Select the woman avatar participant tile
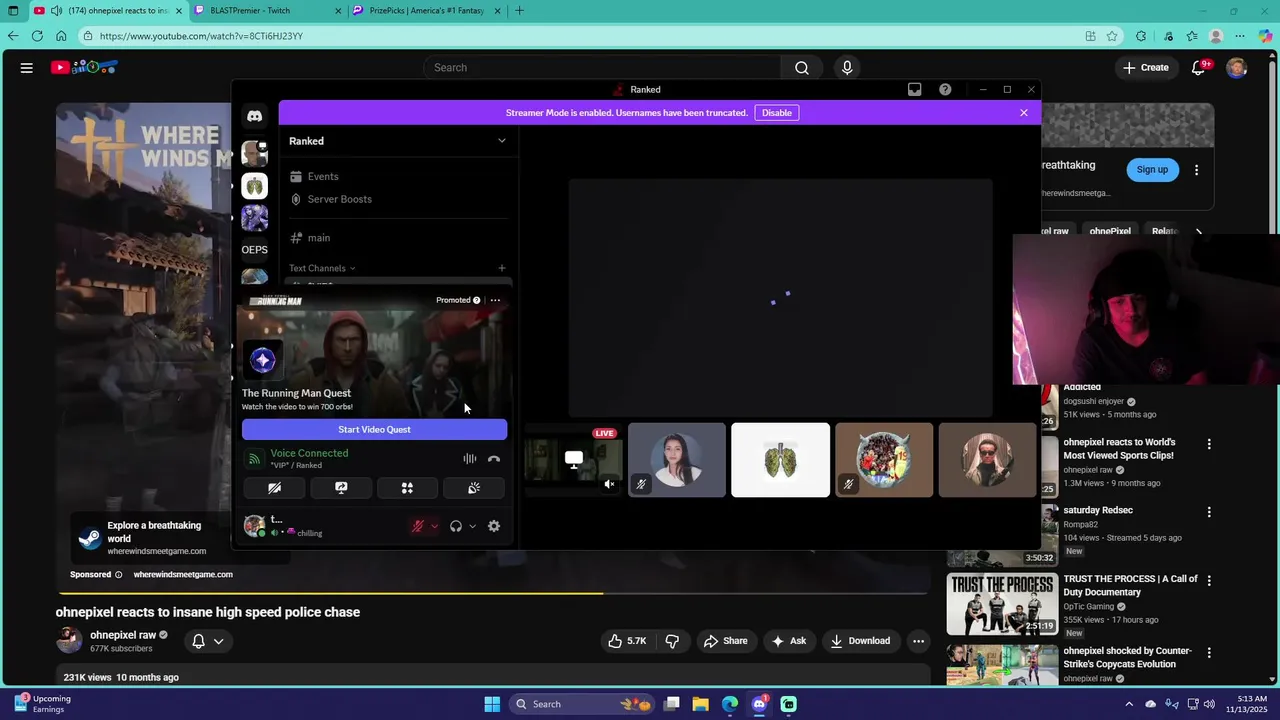 tap(677, 460)
